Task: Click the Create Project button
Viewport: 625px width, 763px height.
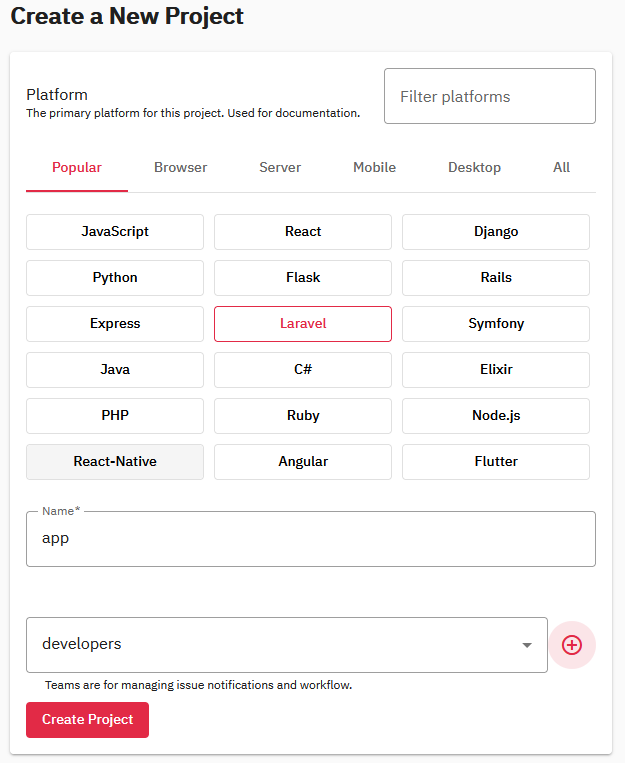Action: 88,720
